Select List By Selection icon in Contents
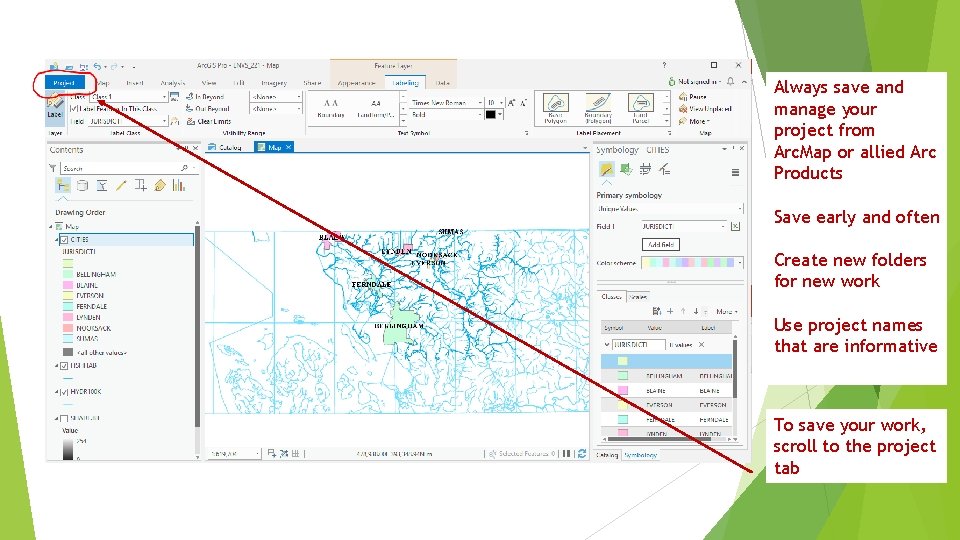The width and height of the screenshot is (960, 540). (102, 186)
